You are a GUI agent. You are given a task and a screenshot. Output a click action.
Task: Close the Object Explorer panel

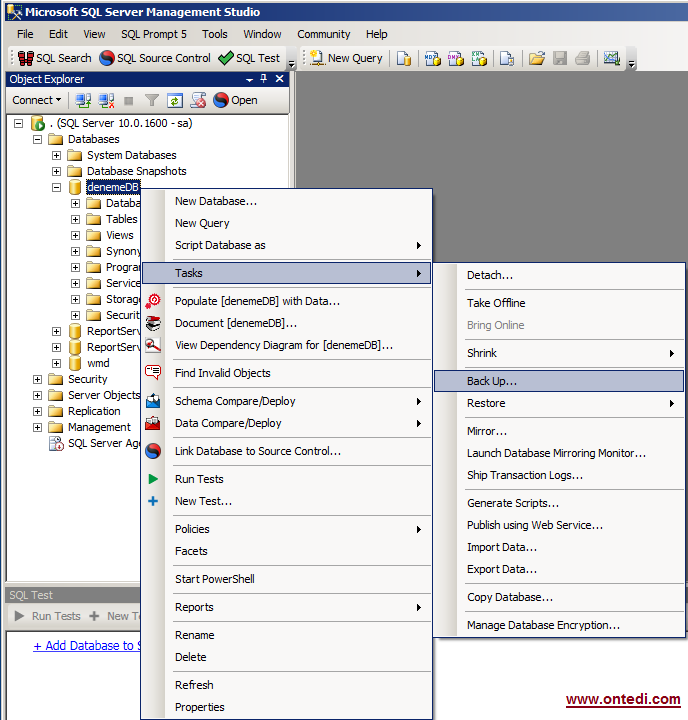279,79
